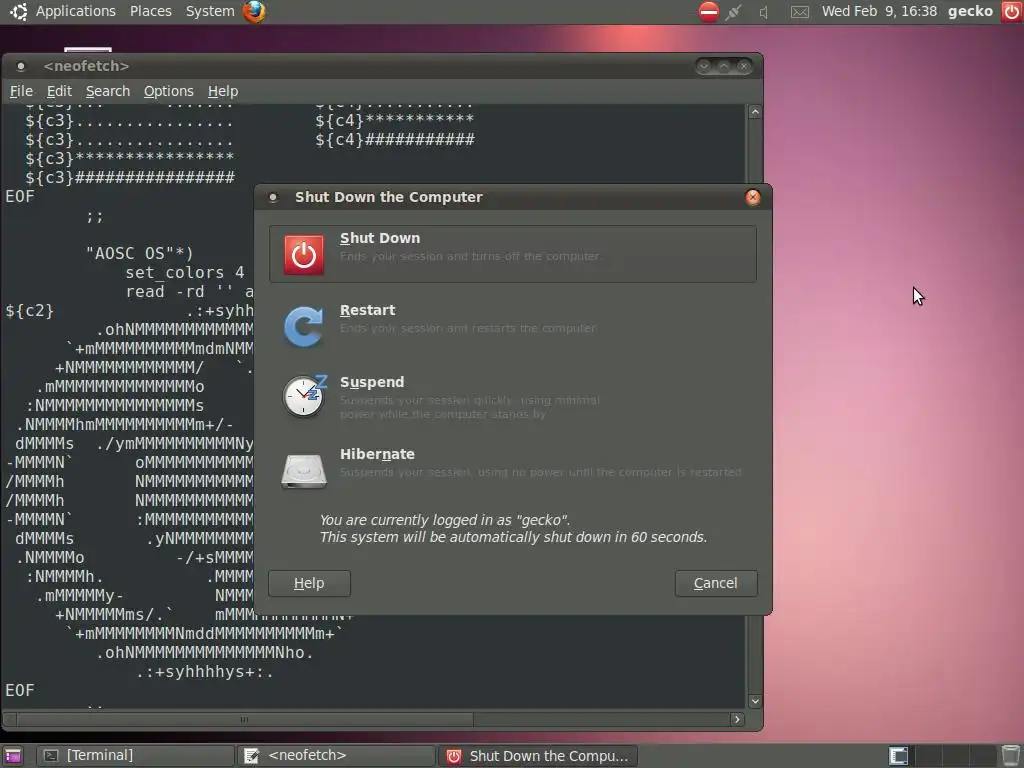Viewport: 1024px width, 768px height.
Task: Open the trash icon in bottom panel
Action: tap(1010, 756)
